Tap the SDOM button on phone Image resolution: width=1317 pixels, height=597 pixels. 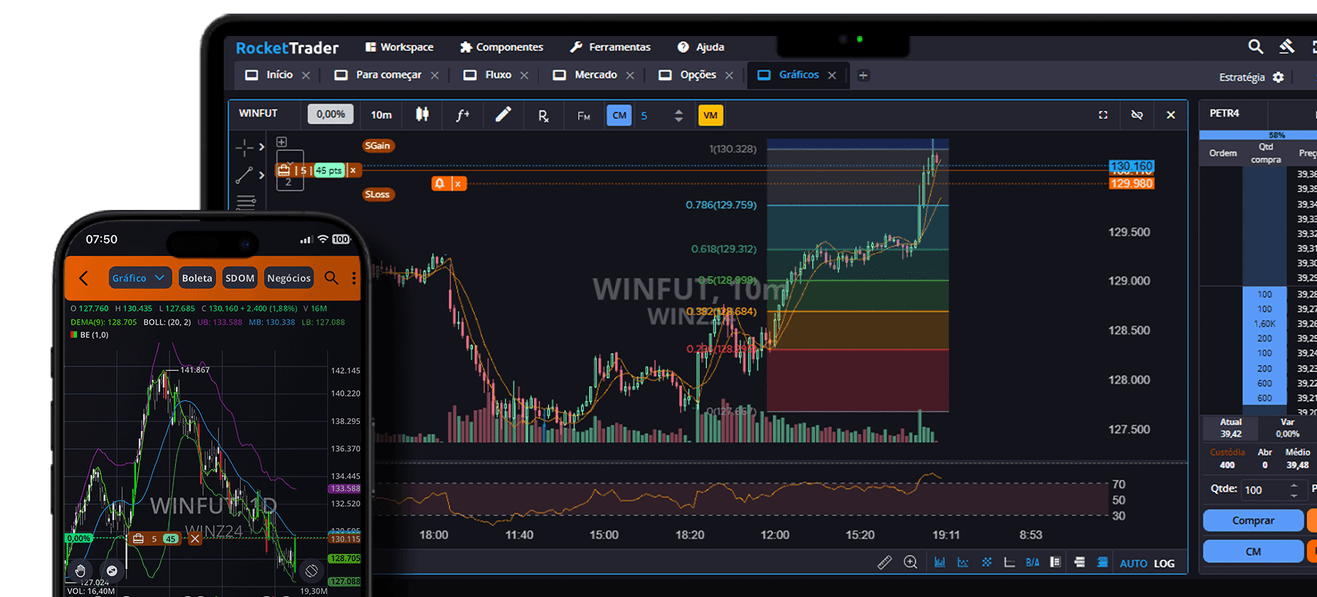pyautogui.click(x=240, y=278)
